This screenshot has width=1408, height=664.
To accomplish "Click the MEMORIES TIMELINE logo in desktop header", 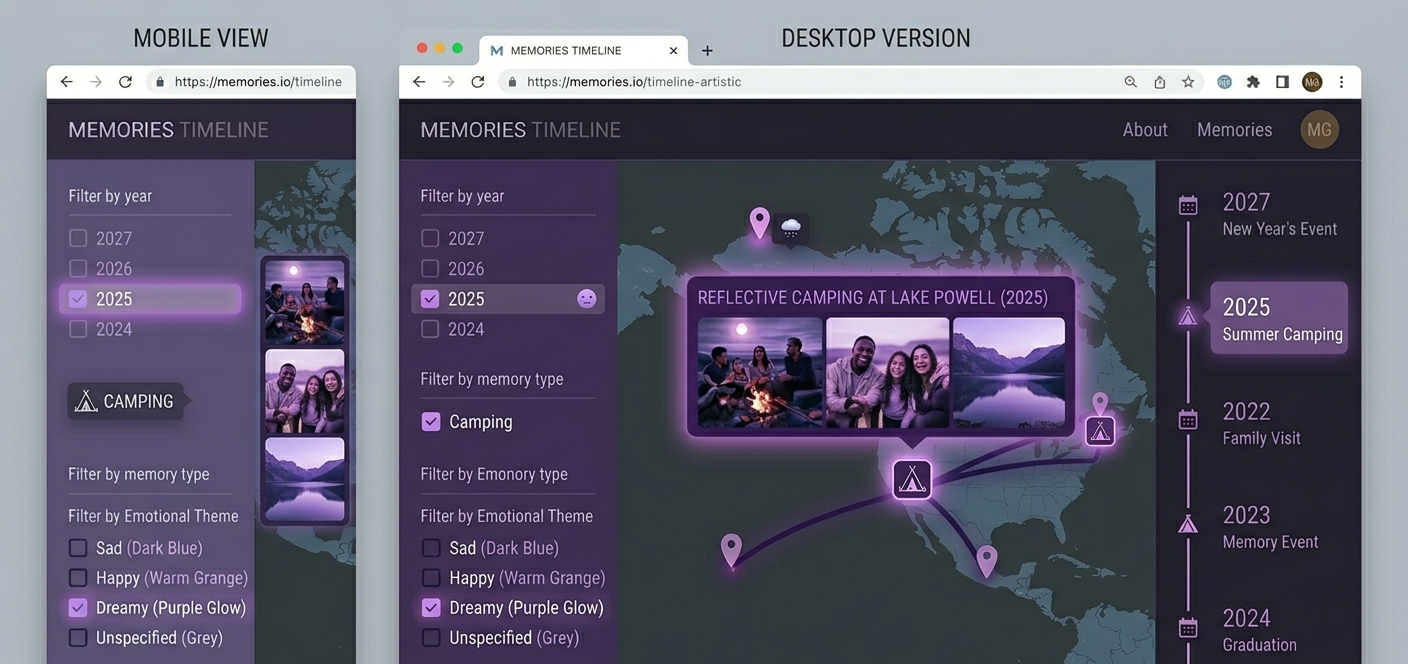I will click(x=520, y=130).
